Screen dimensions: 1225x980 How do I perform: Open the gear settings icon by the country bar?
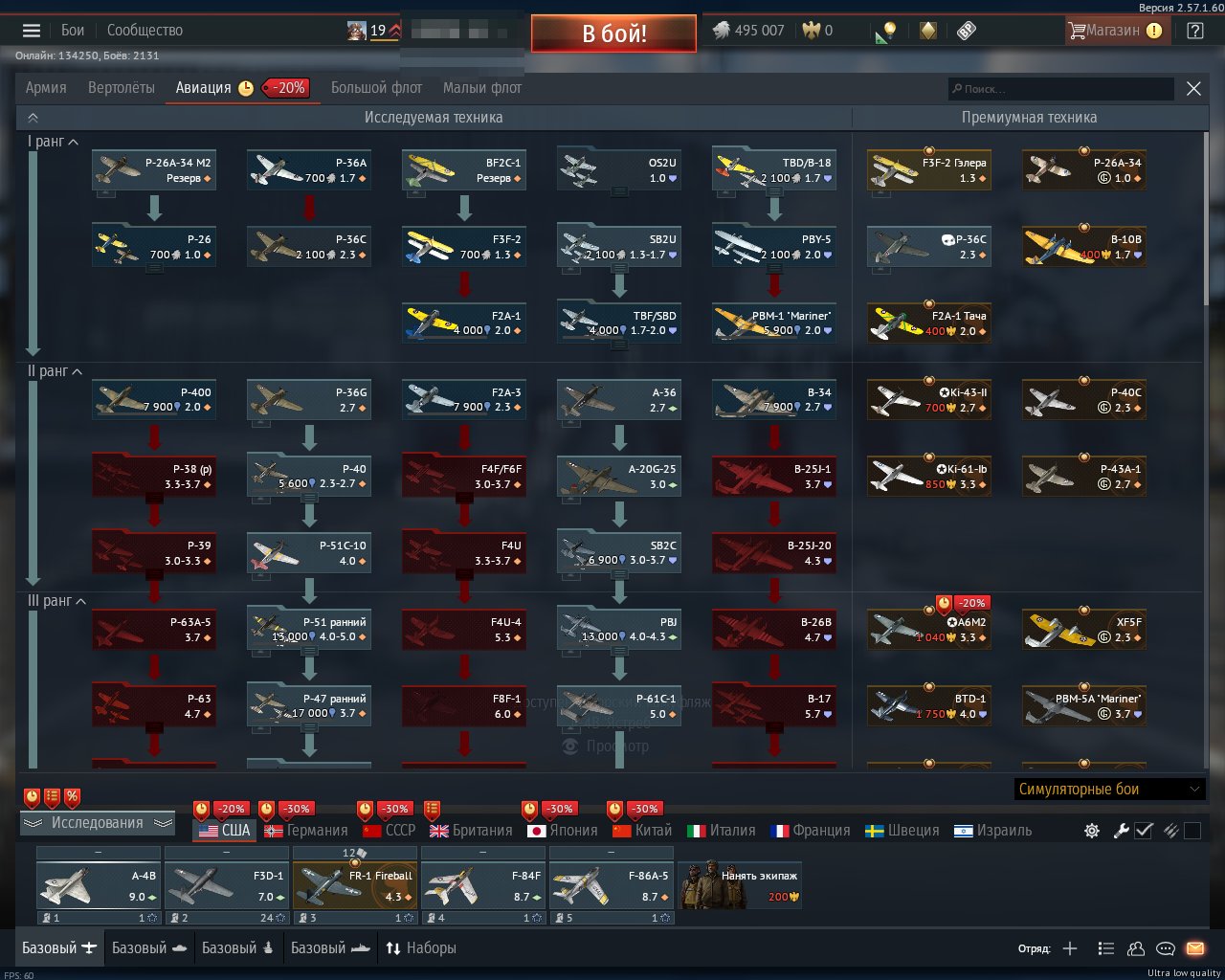click(x=1092, y=831)
